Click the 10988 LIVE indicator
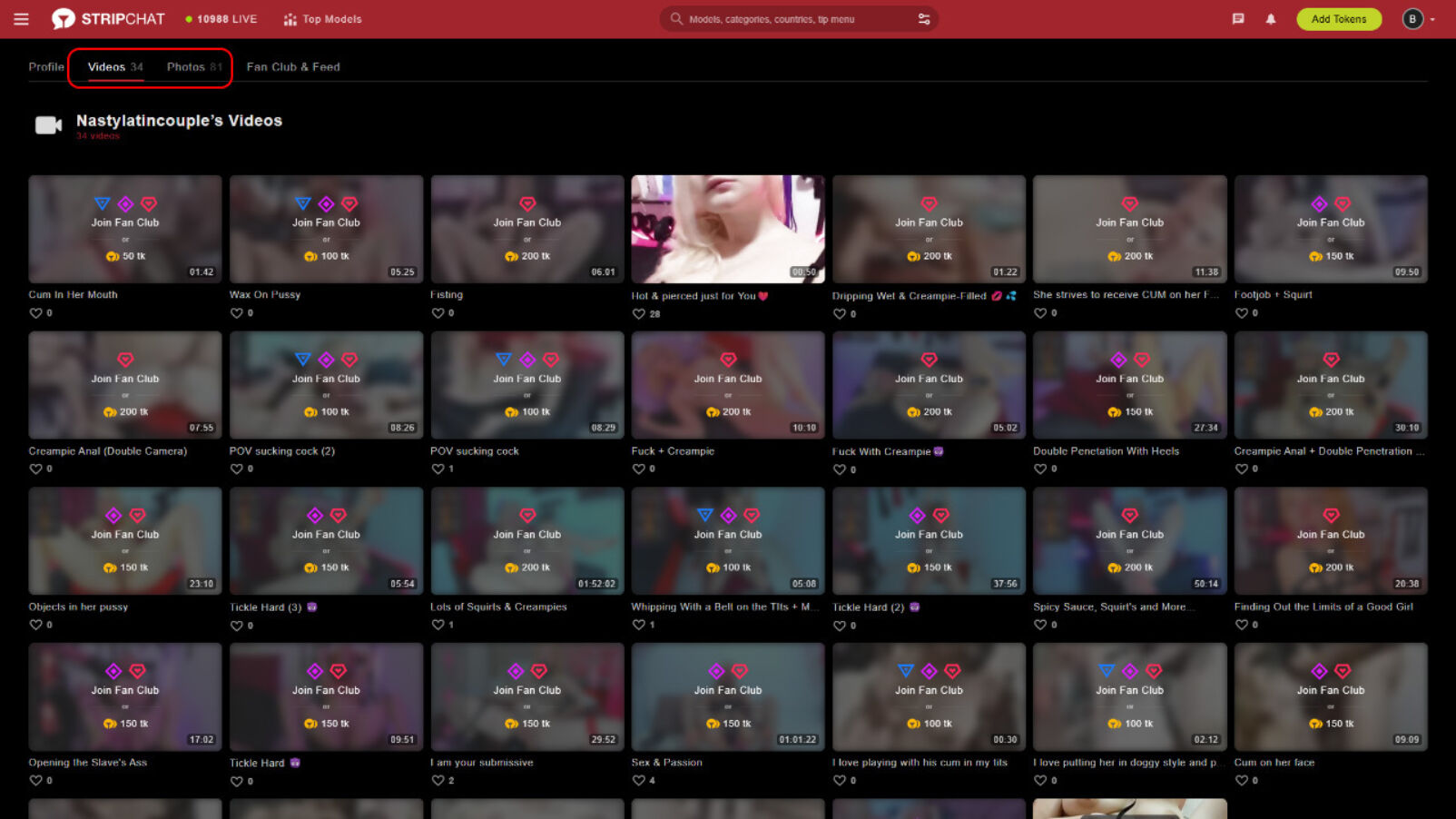The width and height of the screenshot is (1456, 819). (x=221, y=18)
